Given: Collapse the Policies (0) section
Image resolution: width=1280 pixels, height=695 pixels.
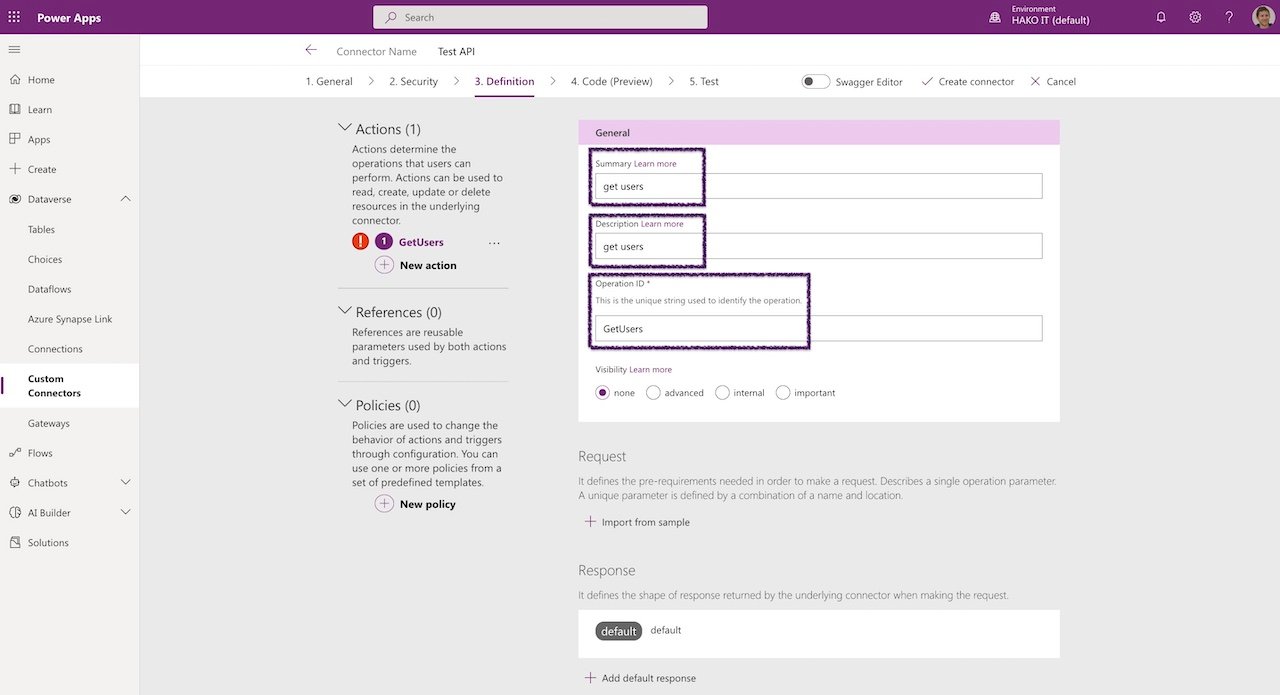Looking at the screenshot, I should tap(345, 404).
